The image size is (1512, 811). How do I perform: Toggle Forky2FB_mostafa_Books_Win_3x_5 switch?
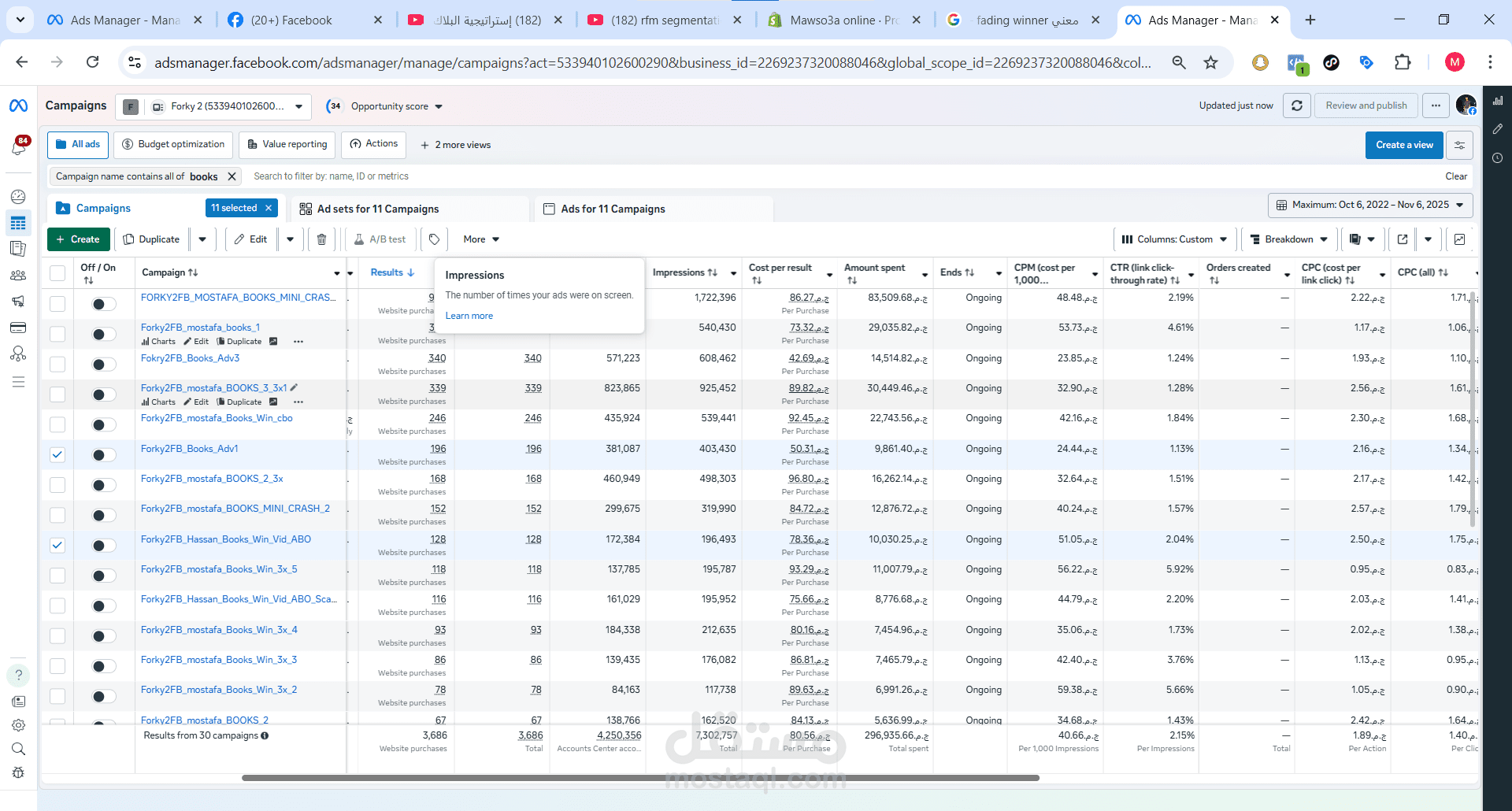click(103, 576)
